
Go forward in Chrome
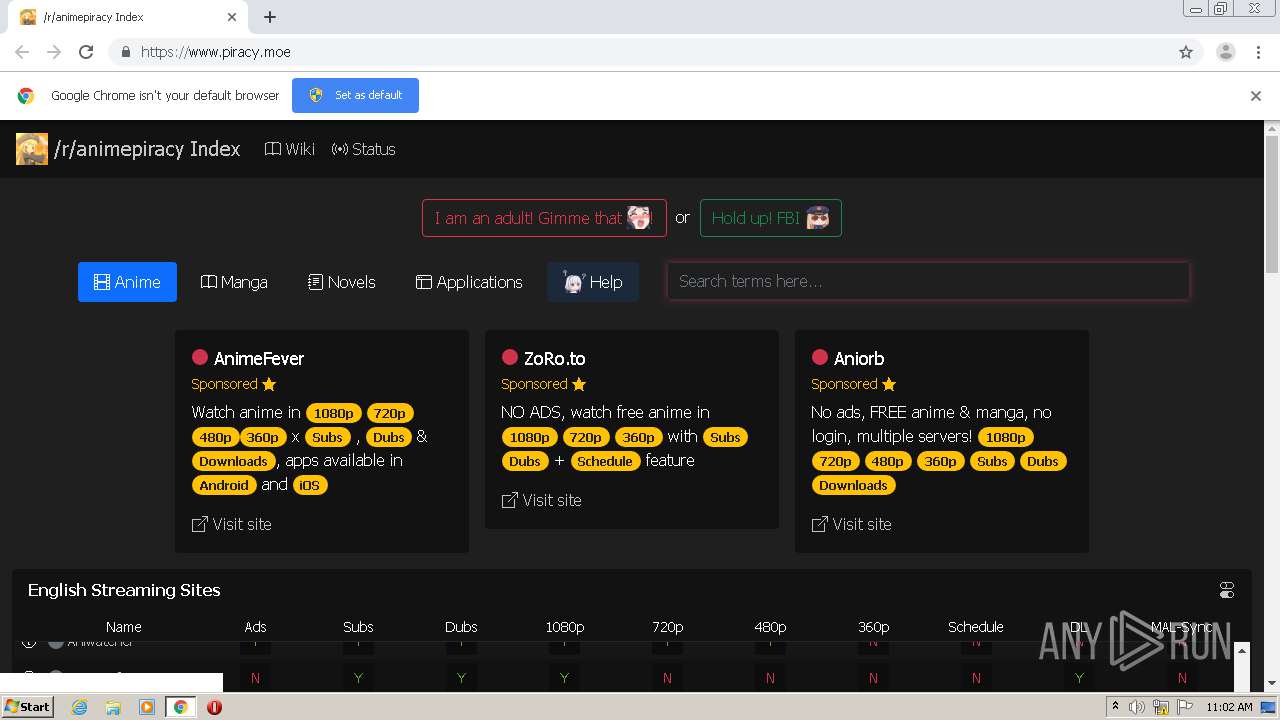tap(54, 52)
